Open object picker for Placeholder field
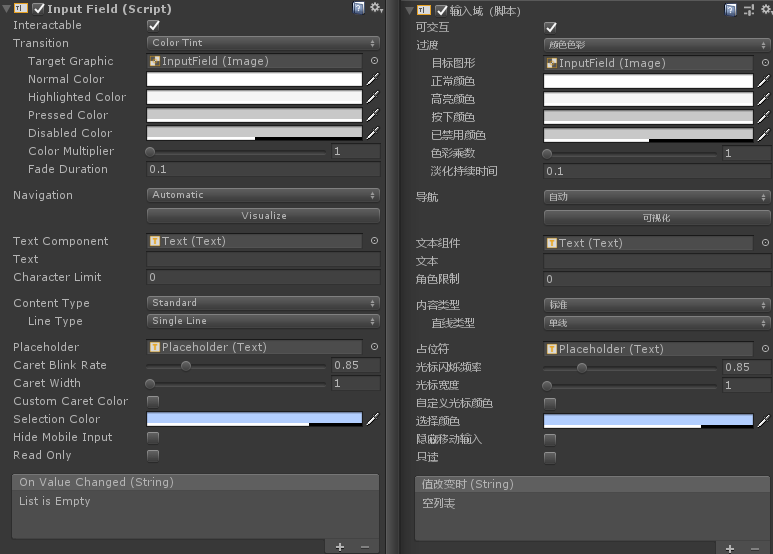Viewport: 773px width, 554px height. pos(375,347)
